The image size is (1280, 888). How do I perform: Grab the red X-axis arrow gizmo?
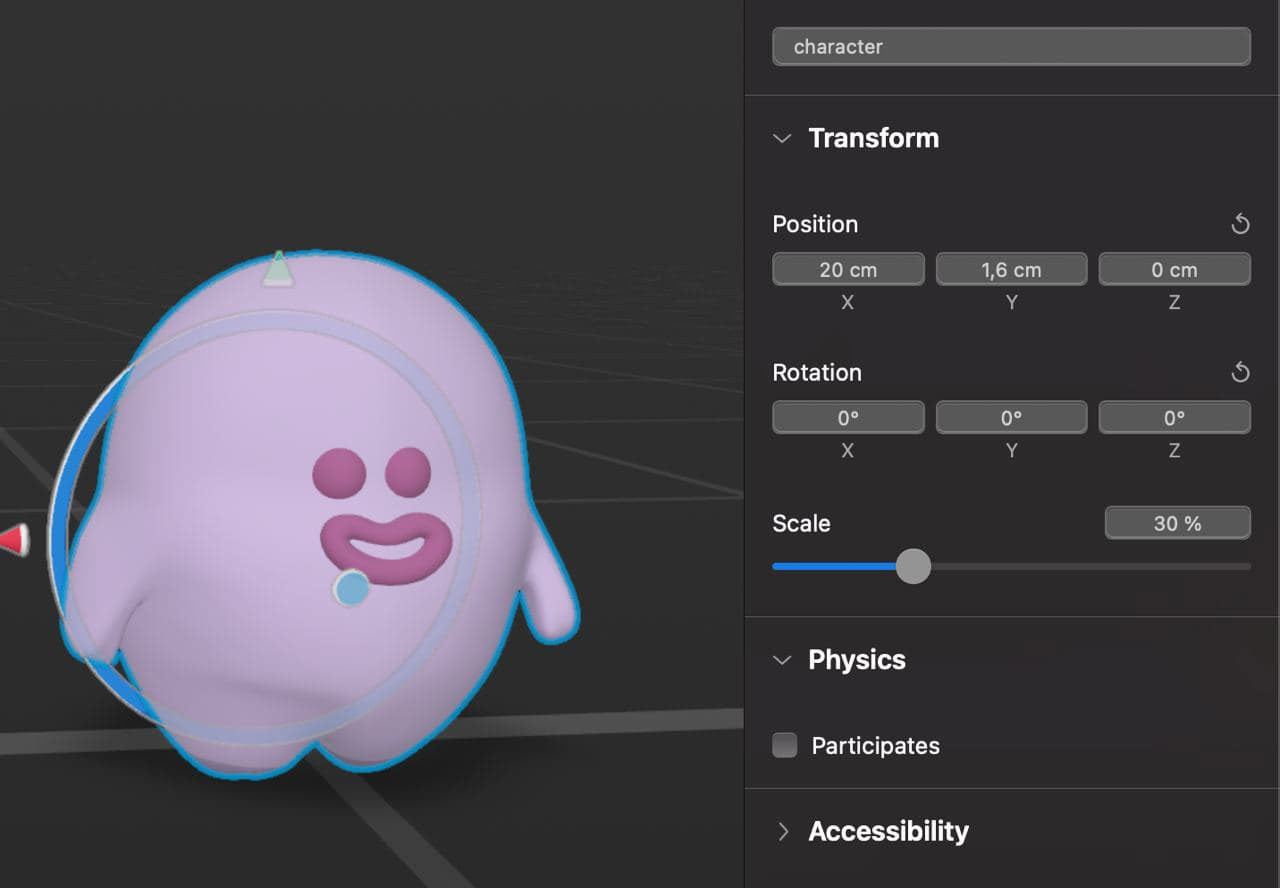pos(14,541)
